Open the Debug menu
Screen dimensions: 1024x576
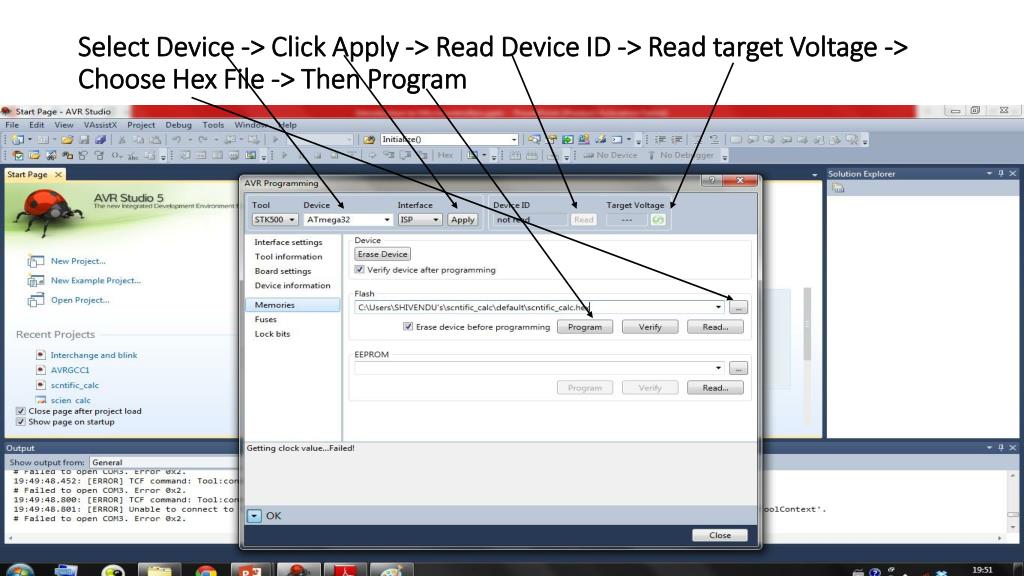[178, 125]
